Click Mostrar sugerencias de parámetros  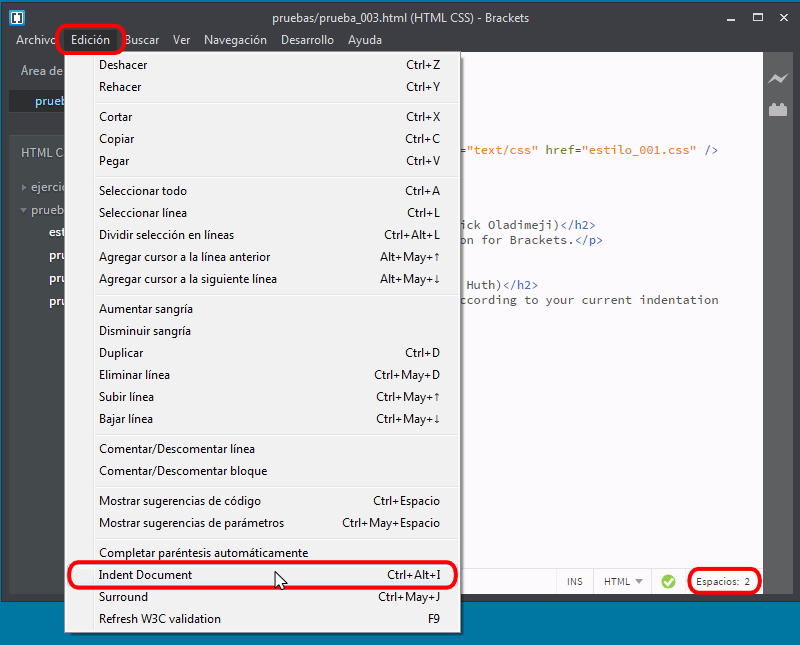click(x=263, y=523)
